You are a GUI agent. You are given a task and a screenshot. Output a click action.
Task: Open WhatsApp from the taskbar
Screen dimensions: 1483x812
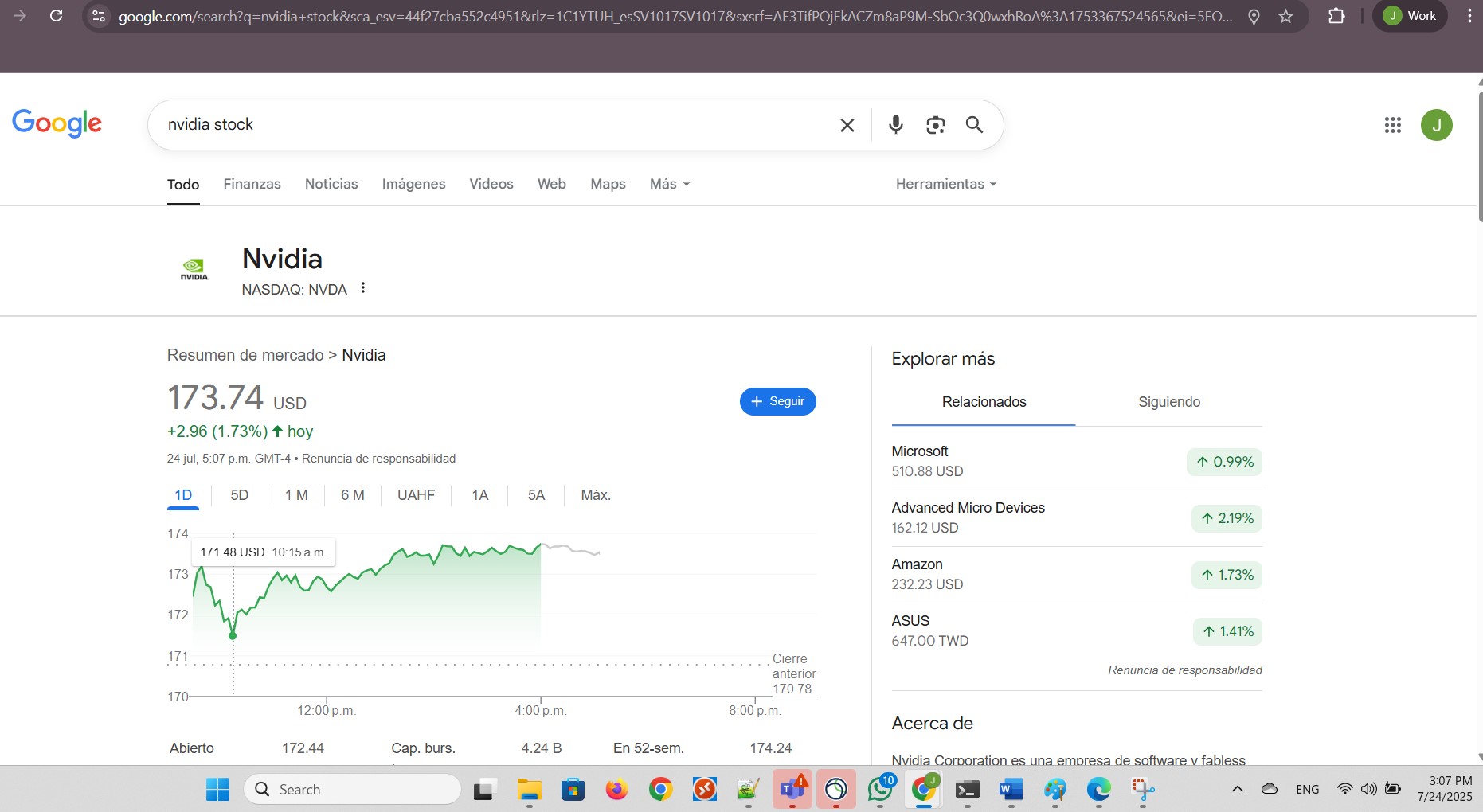point(880,789)
